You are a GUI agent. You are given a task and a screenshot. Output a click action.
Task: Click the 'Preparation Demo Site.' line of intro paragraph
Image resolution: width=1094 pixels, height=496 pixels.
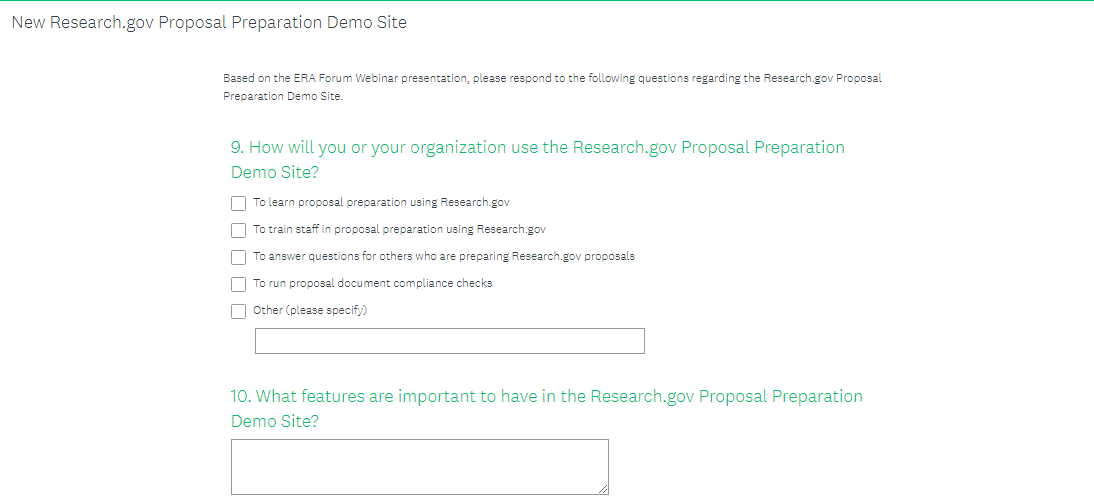tap(283, 97)
